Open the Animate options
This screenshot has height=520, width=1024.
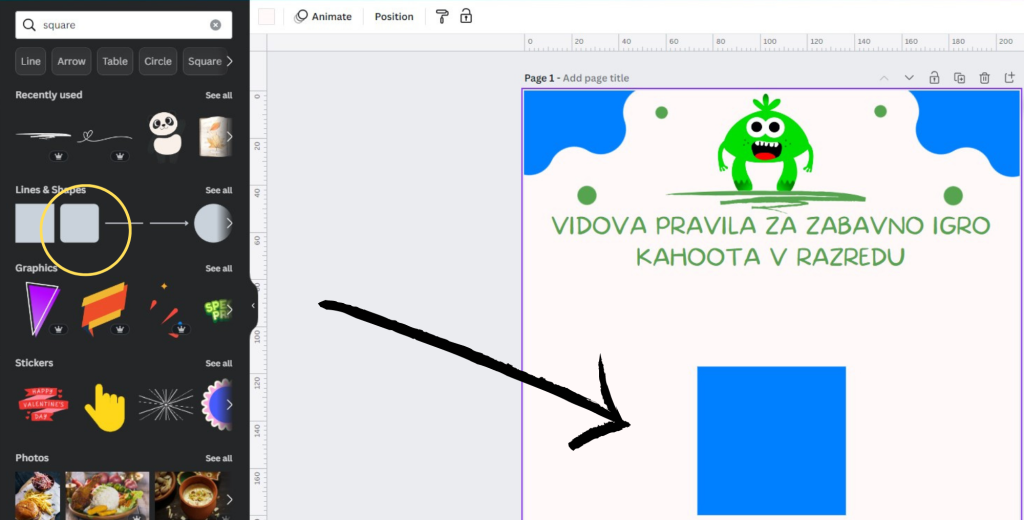click(x=323, y=16)
